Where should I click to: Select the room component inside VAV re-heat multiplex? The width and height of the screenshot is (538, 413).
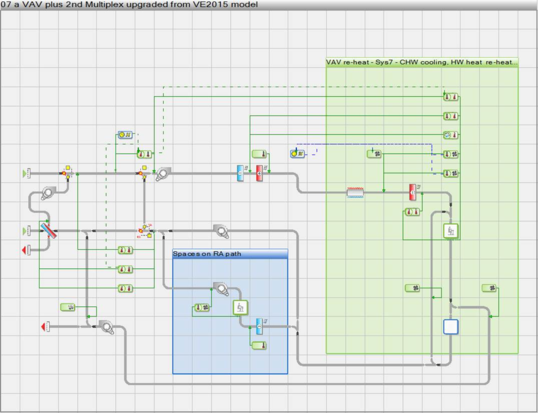point(451,231)
